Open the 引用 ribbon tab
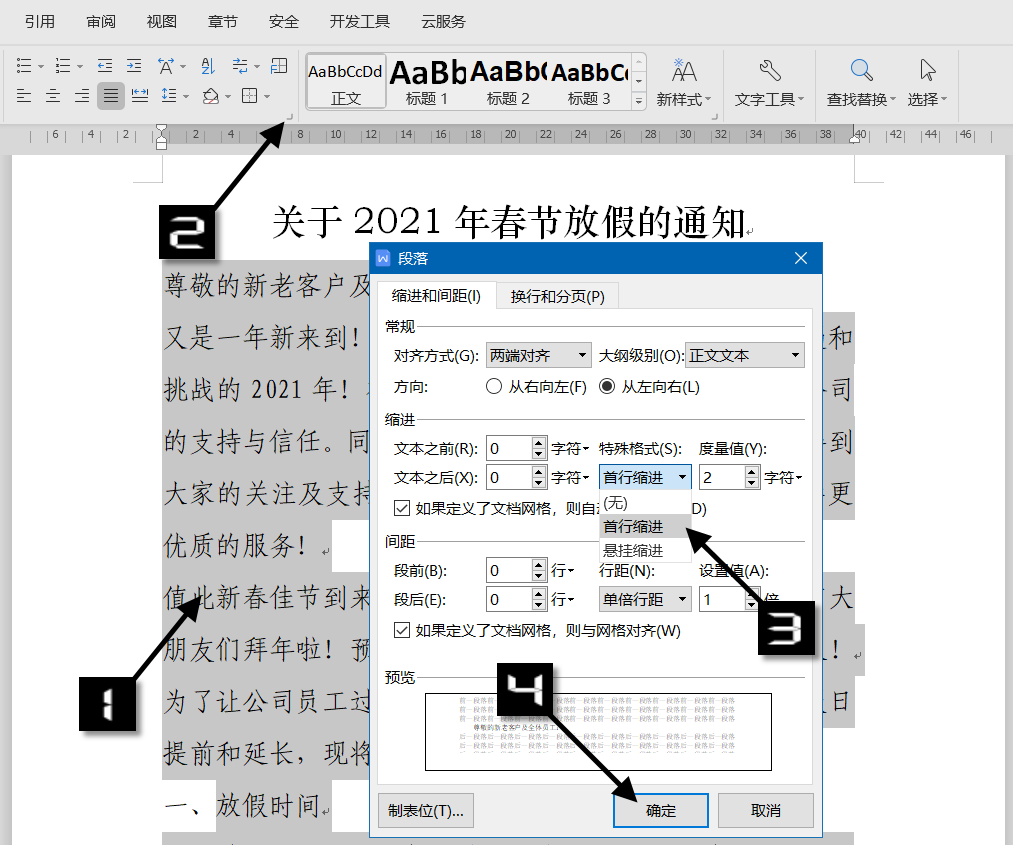Viewport: 1013px width, 845px height. click(x=39, y=21)
